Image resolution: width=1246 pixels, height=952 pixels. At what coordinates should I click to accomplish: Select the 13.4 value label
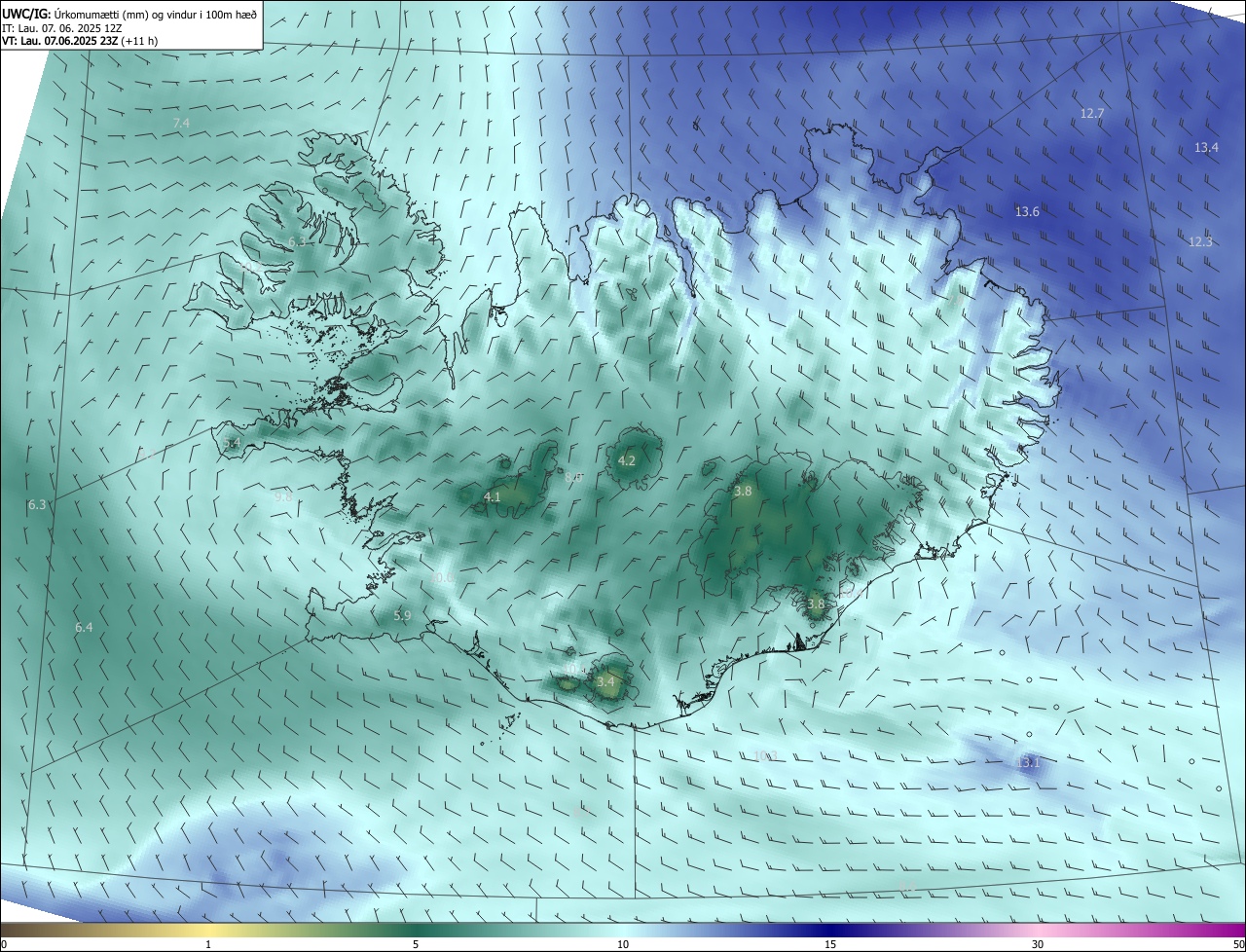click(1206, 147)
